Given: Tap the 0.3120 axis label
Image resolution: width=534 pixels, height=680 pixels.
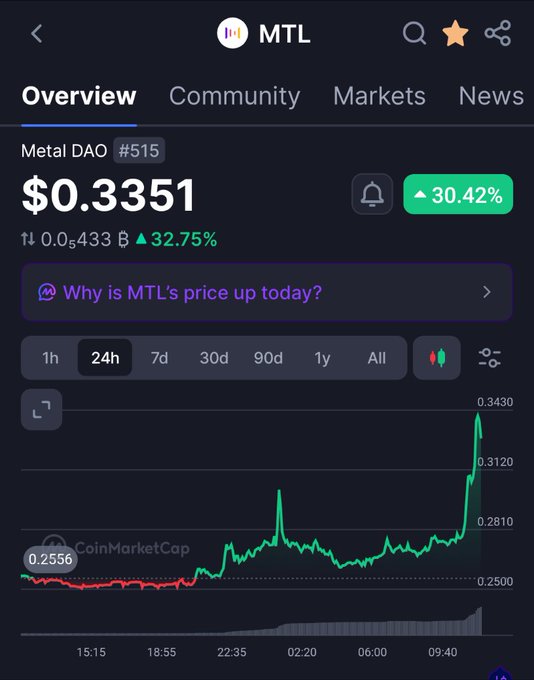Looking at the screenshot, I should pyautogui.click(x=495, y=462).
